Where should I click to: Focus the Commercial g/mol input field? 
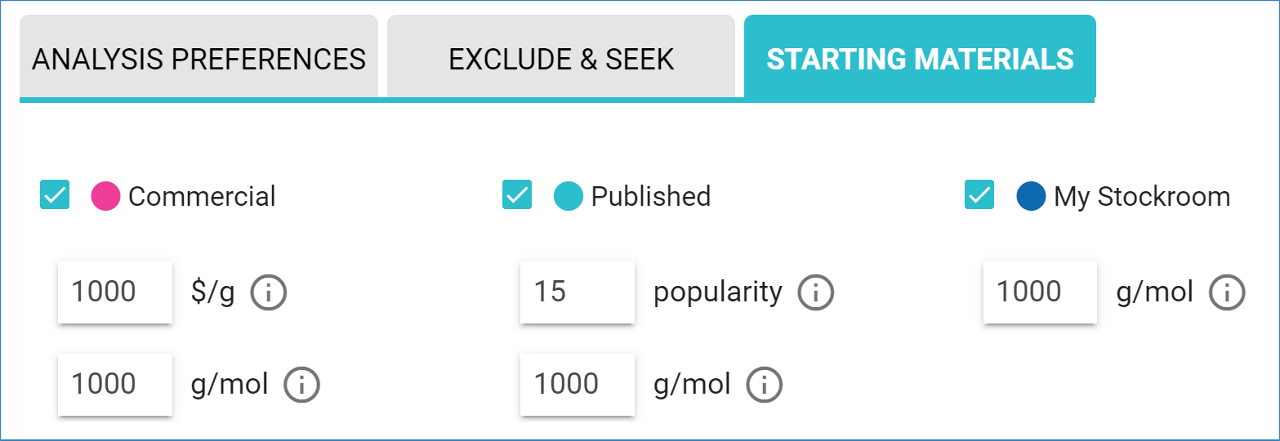[115, 384]
